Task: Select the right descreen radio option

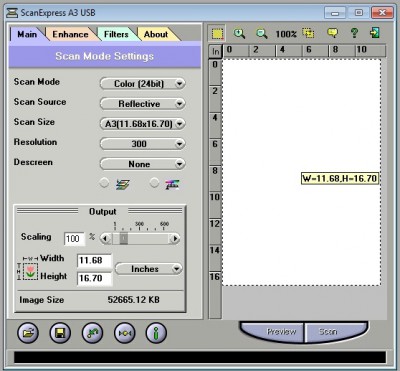Action: 154,183
